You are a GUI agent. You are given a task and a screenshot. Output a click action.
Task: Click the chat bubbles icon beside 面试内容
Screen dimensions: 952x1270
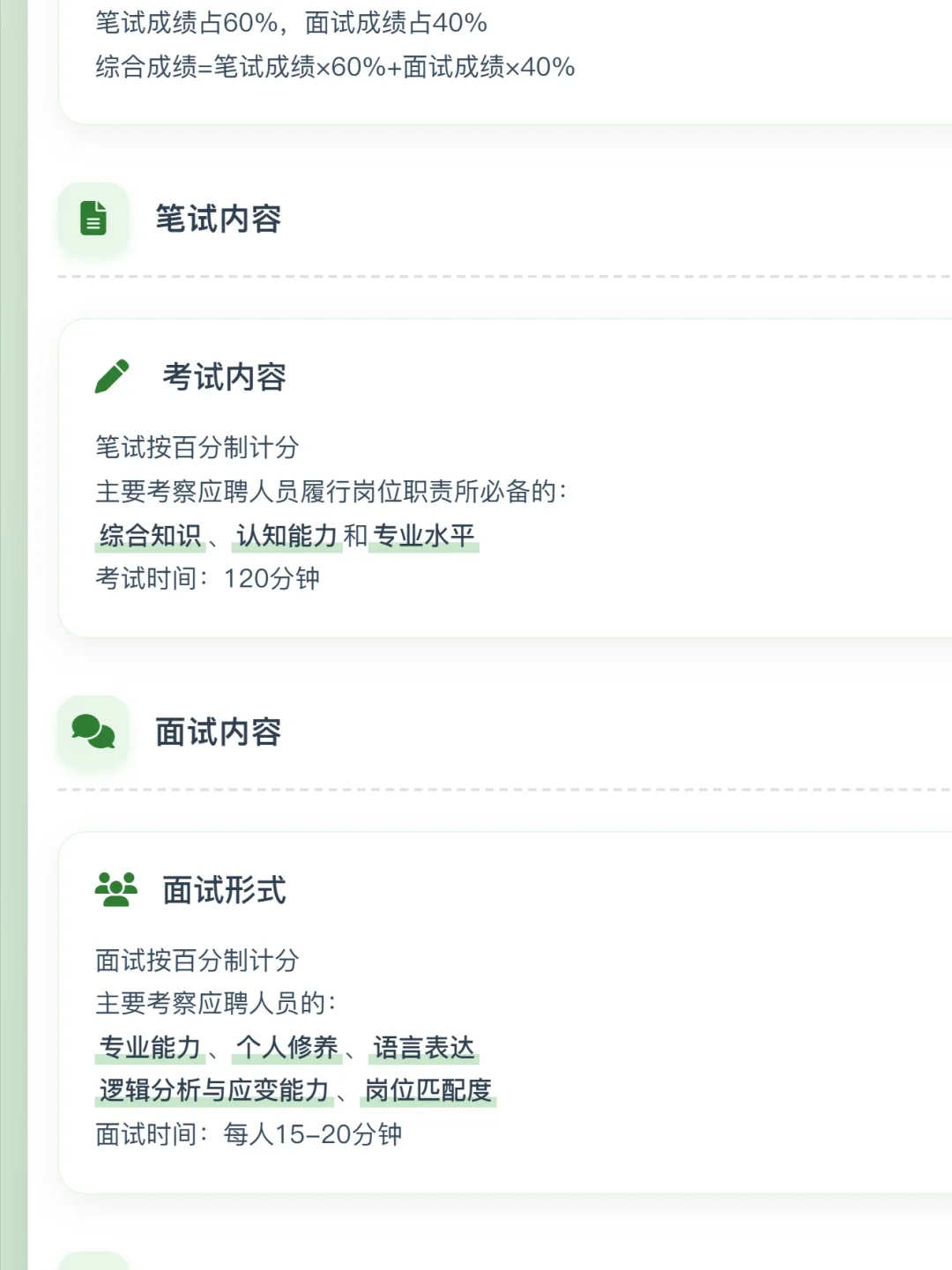point(93,732)
